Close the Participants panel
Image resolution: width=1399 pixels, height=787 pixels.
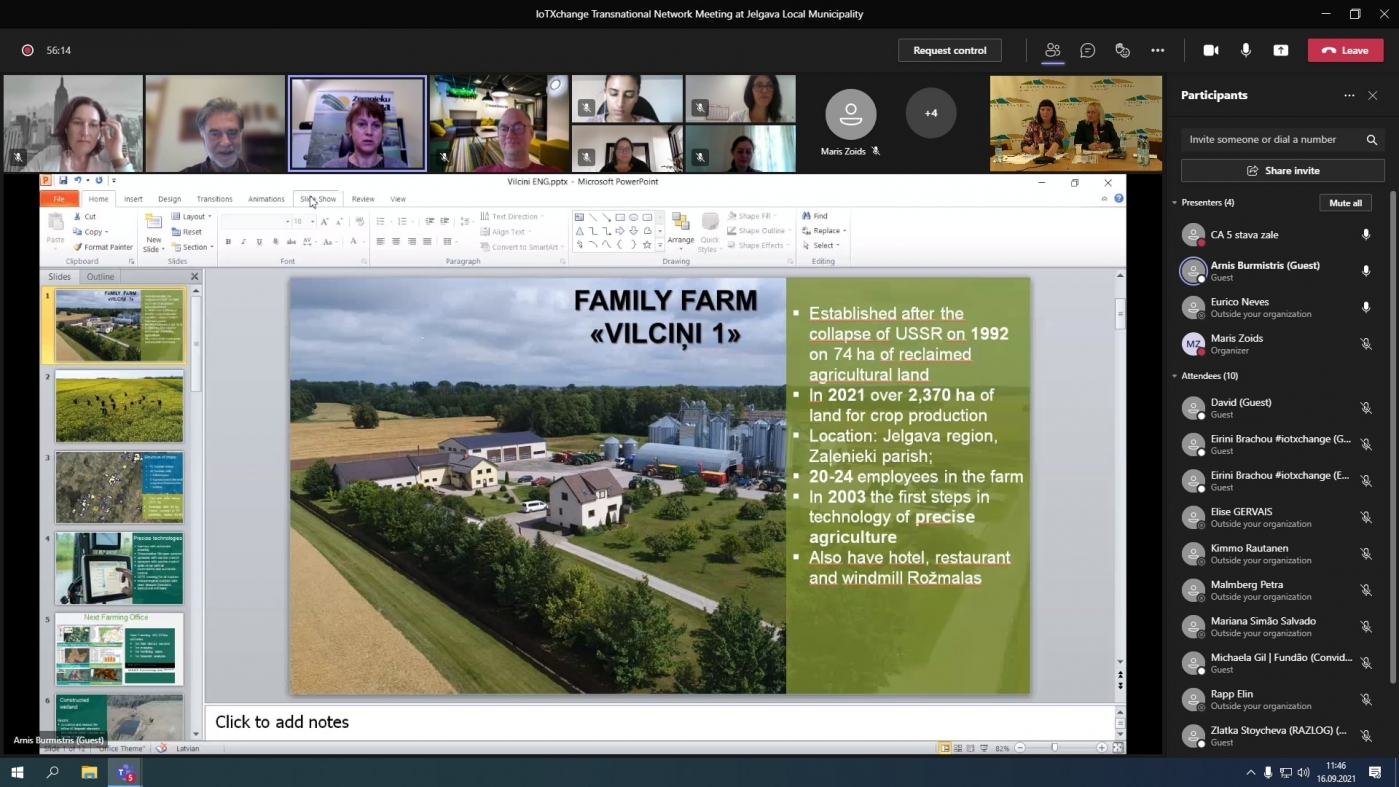(x=1373, y=96)
